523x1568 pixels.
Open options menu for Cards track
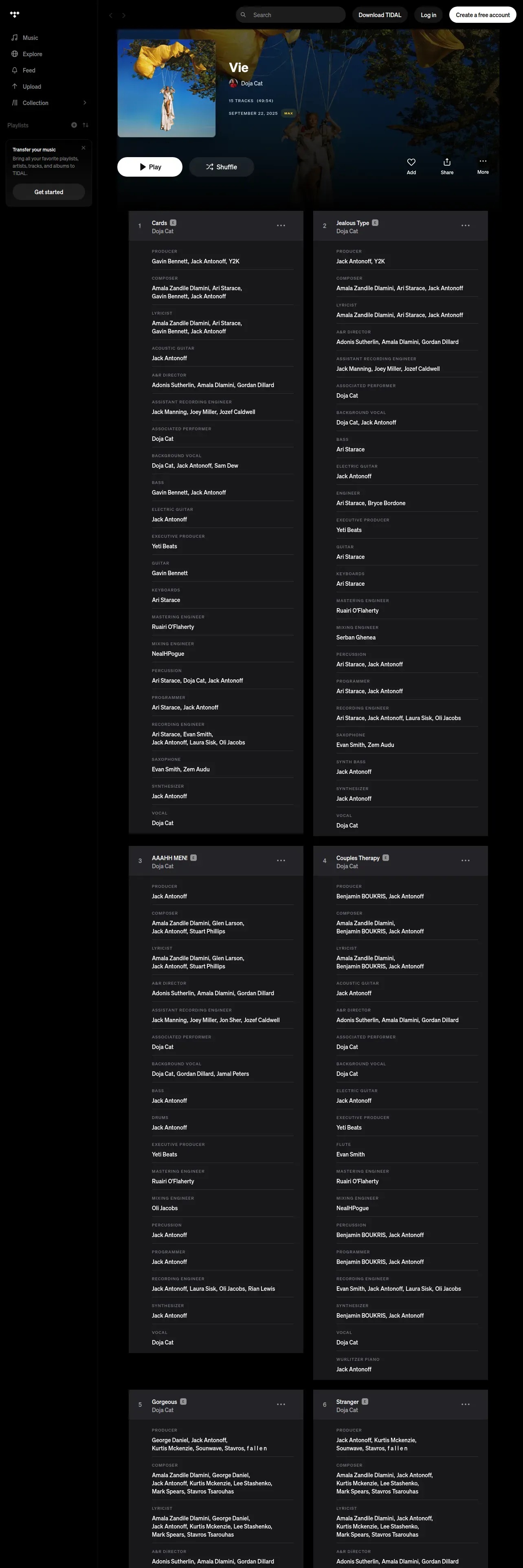tap(281, 225)
